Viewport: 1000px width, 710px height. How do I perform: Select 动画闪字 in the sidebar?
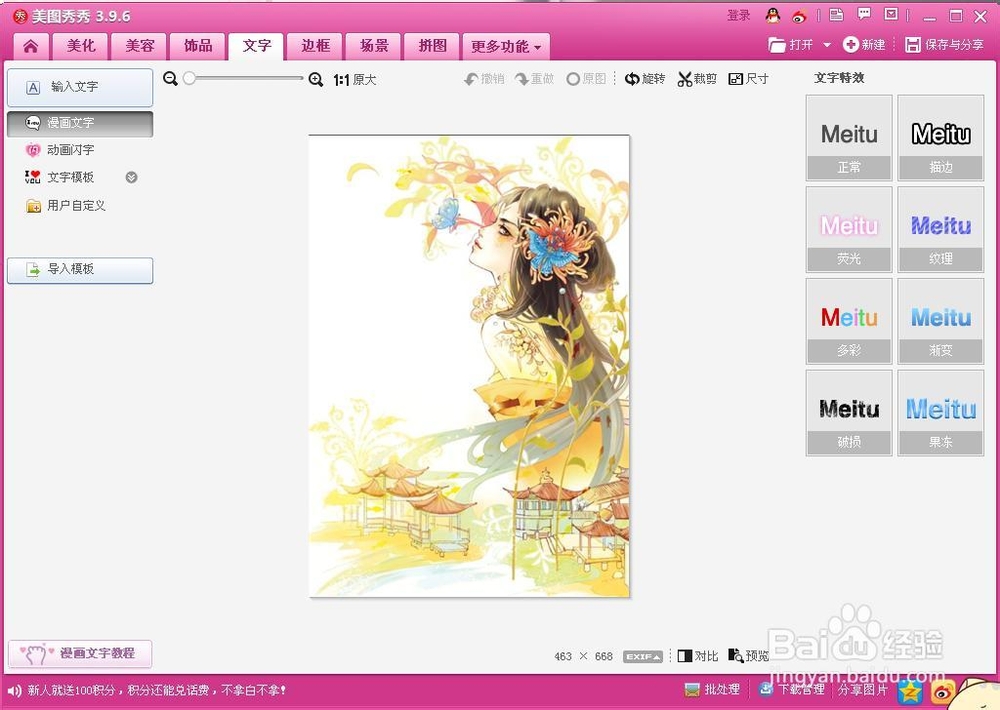(x=70, y=150)
